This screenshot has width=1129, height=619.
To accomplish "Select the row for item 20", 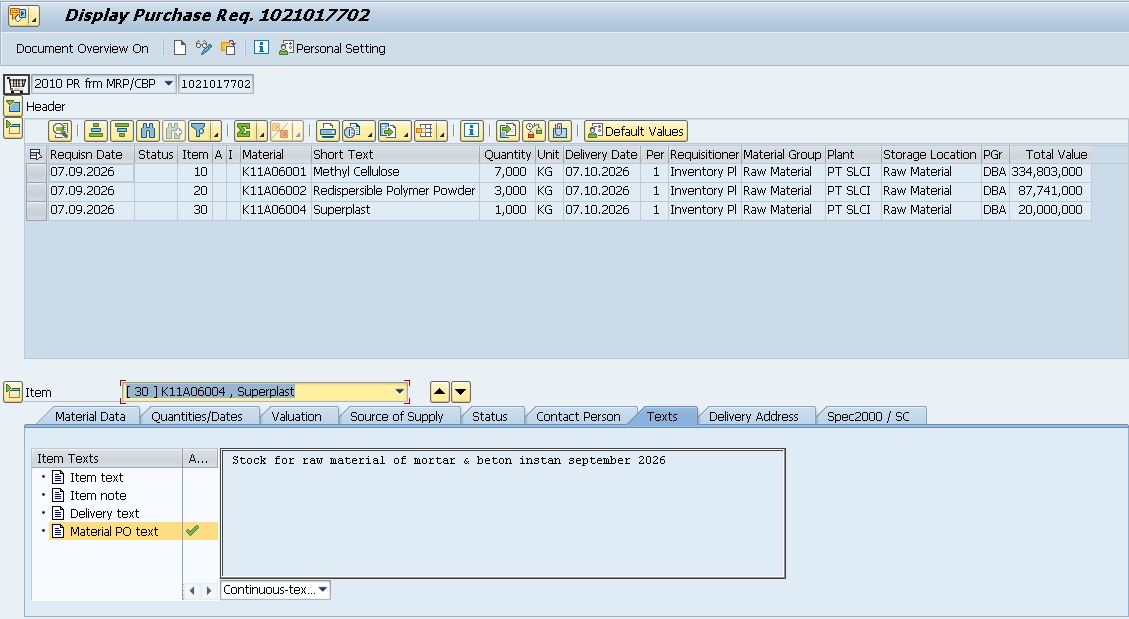I will 36,191.
